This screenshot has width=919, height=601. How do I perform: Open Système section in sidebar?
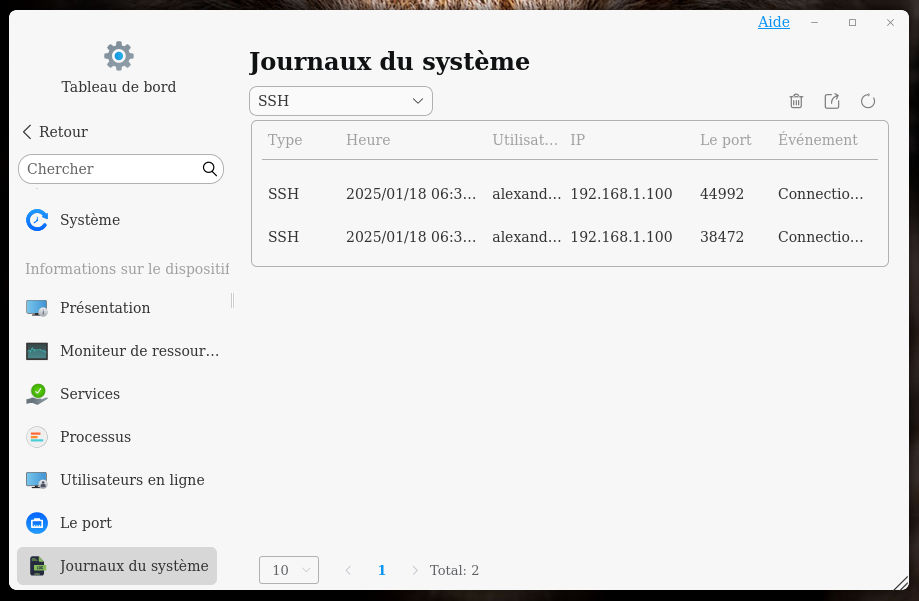[90, 220]
